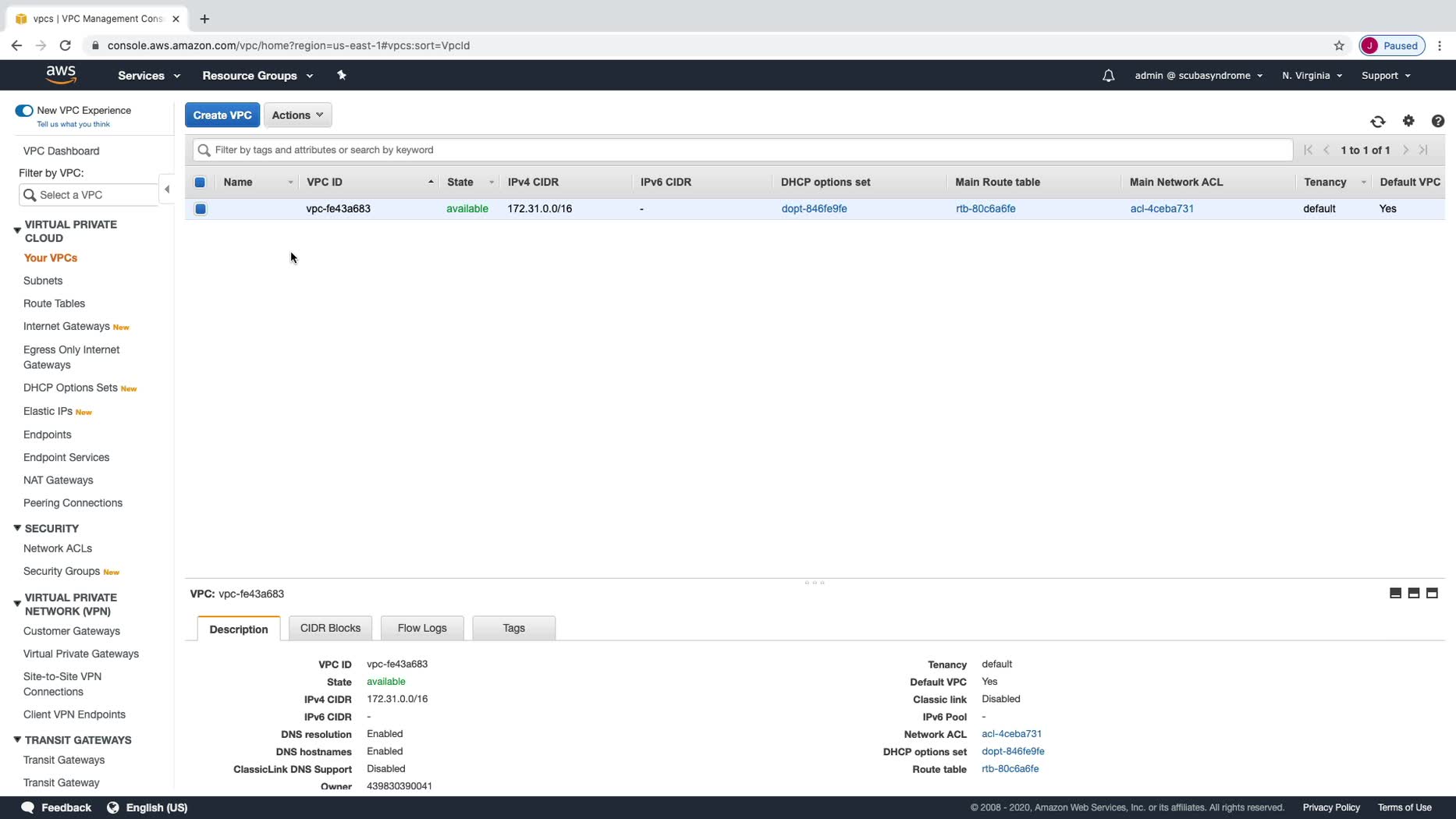Viewport: 1456px width, 819px height.
Task: Go to next page of results
Action: click(1405, 150)
